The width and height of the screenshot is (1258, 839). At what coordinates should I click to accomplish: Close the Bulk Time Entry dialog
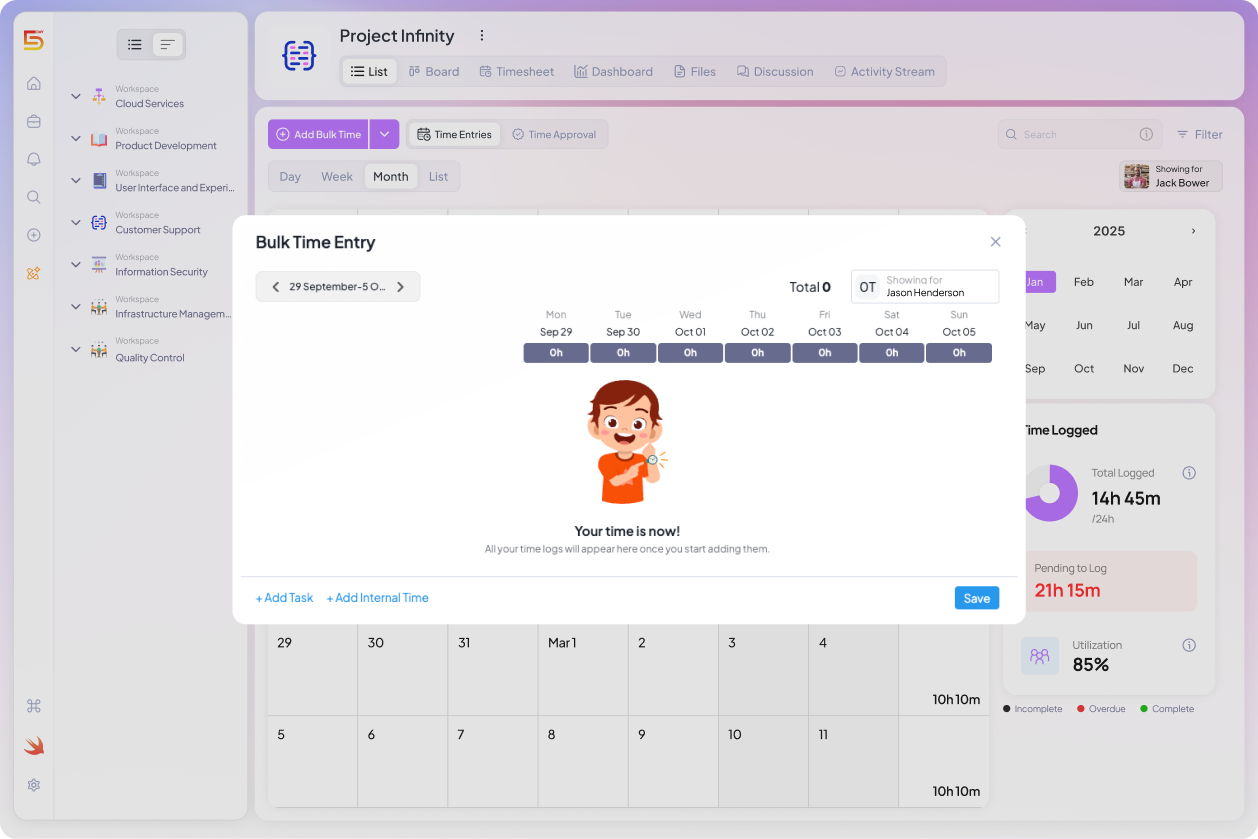995,242
